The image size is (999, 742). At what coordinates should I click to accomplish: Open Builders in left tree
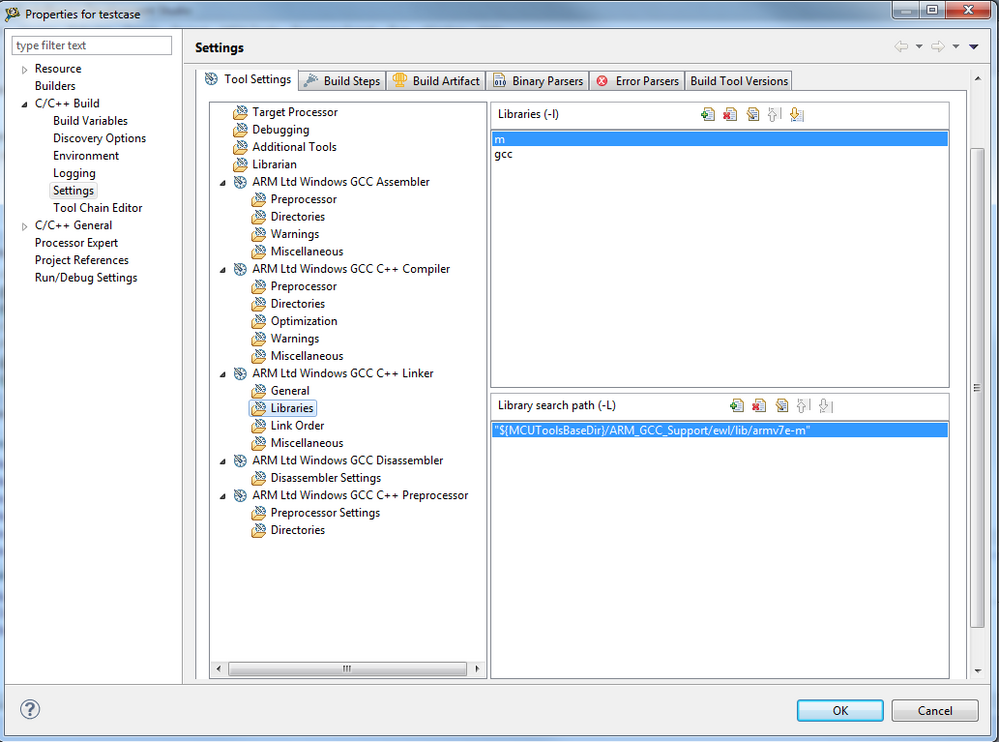[55, 86]
